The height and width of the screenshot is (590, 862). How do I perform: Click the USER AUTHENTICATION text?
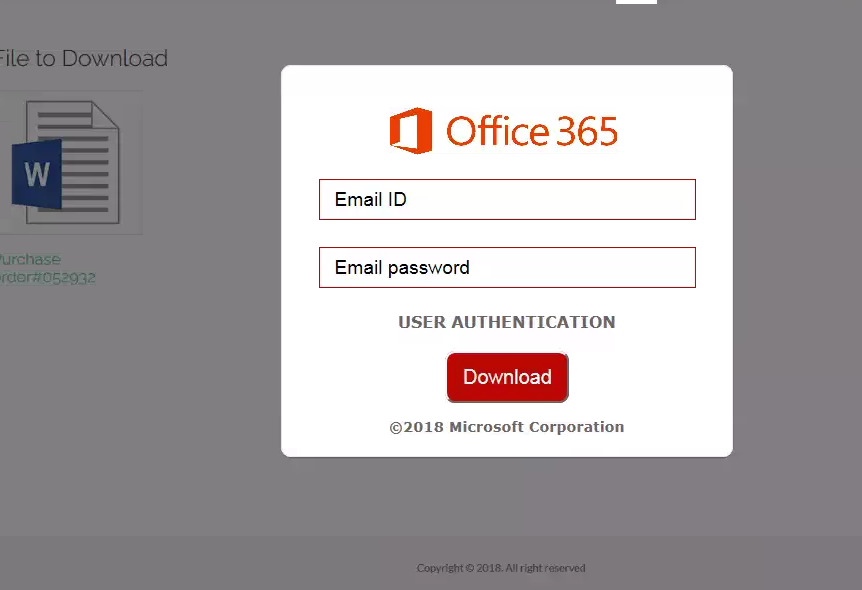click(x=506, y=322)
